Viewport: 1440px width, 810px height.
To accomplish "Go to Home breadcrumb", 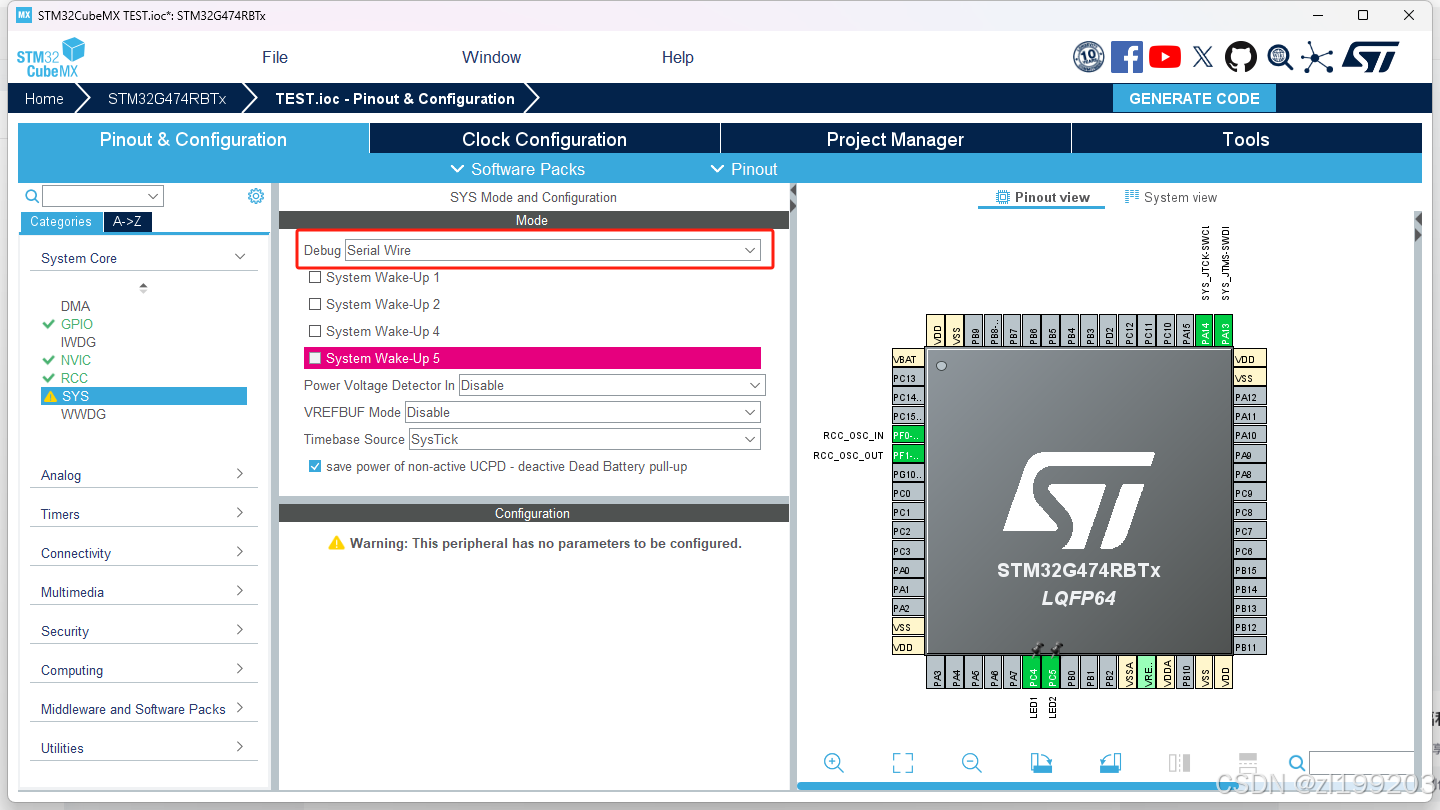I will point(44,99).
